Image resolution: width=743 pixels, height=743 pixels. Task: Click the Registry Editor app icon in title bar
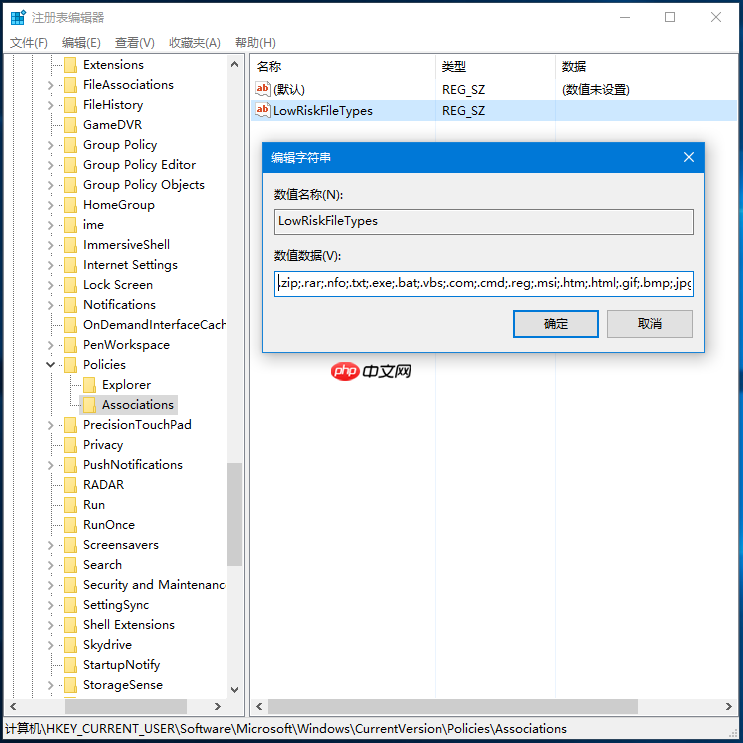tap(18, 18)
